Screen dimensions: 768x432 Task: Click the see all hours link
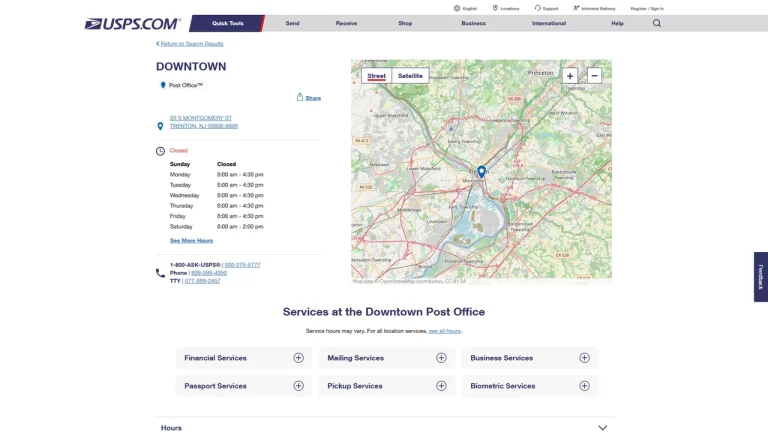[445, 331]
